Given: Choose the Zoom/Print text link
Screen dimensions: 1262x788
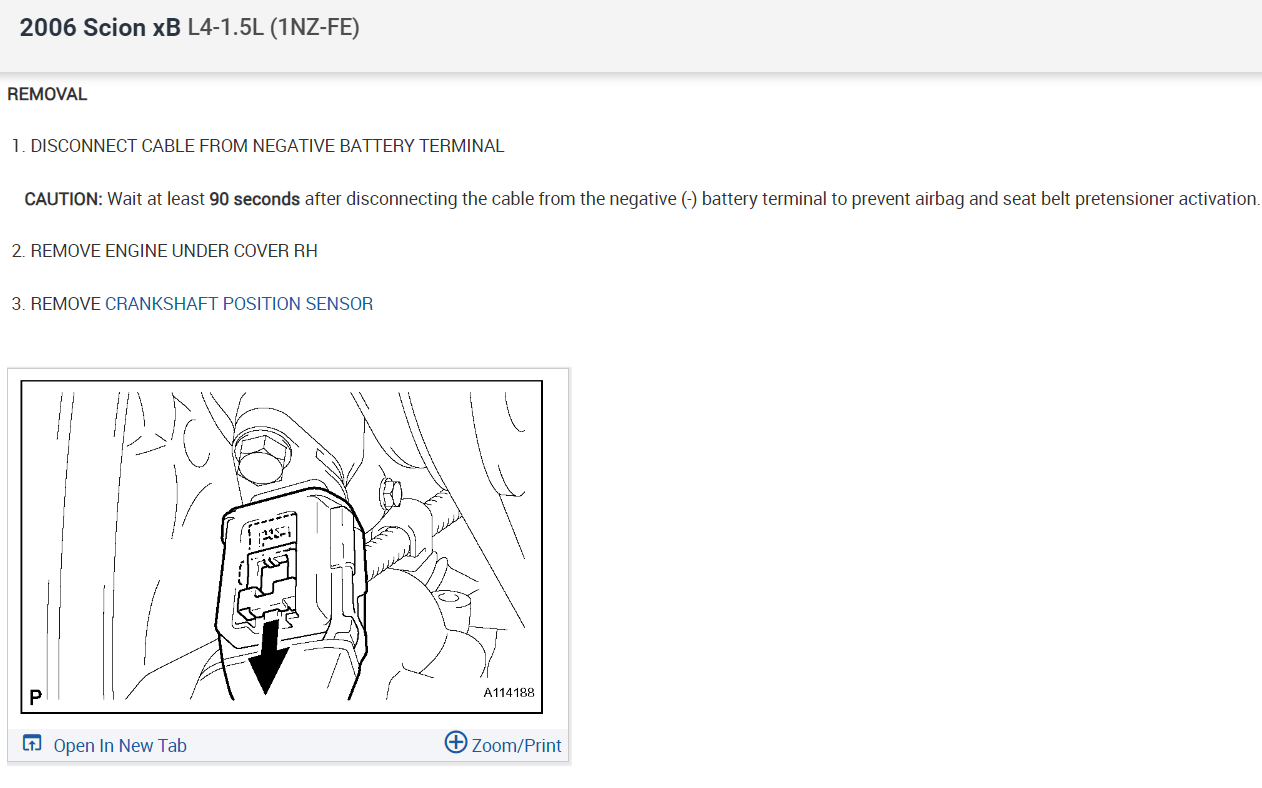Looking at the screenshot, I should (516, 745).
